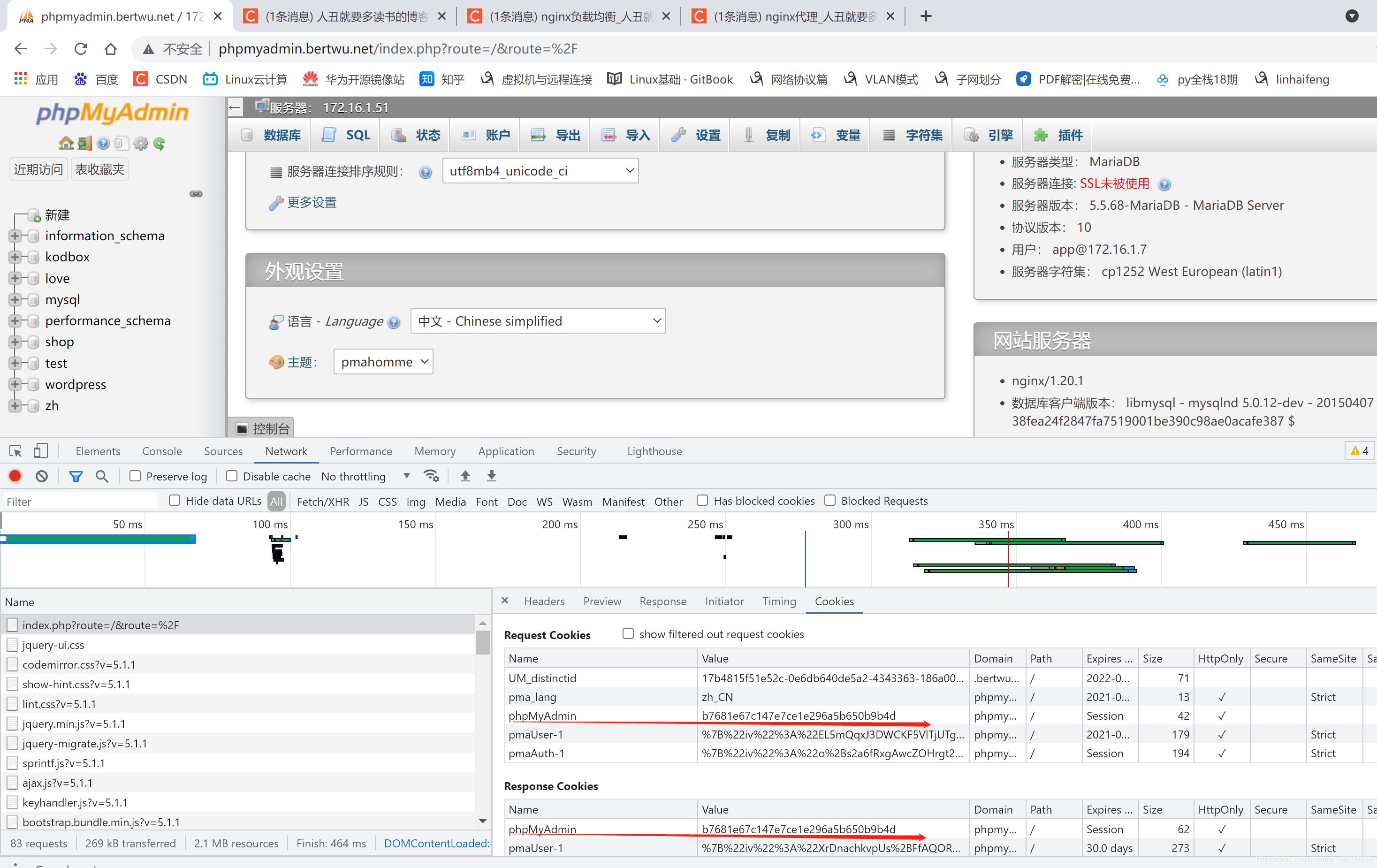Check Blocked Requests filter
The width and height of the screenshot is (1377, 868).
pos(830,501)
